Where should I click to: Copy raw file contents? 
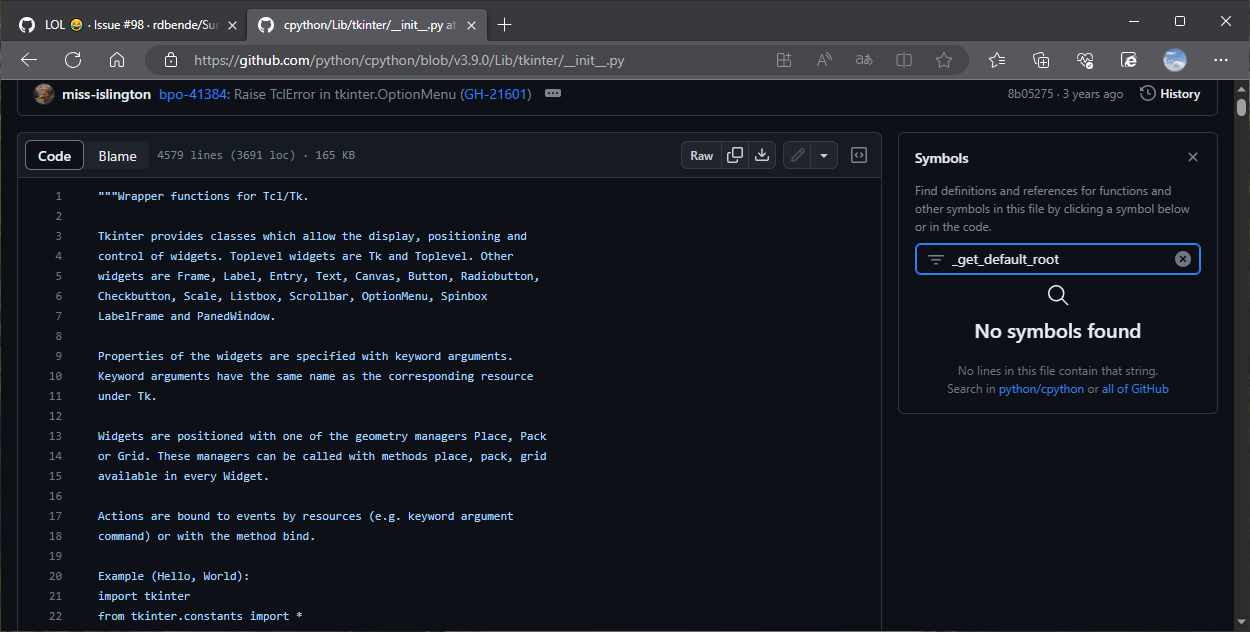click(x=735, y=155)
